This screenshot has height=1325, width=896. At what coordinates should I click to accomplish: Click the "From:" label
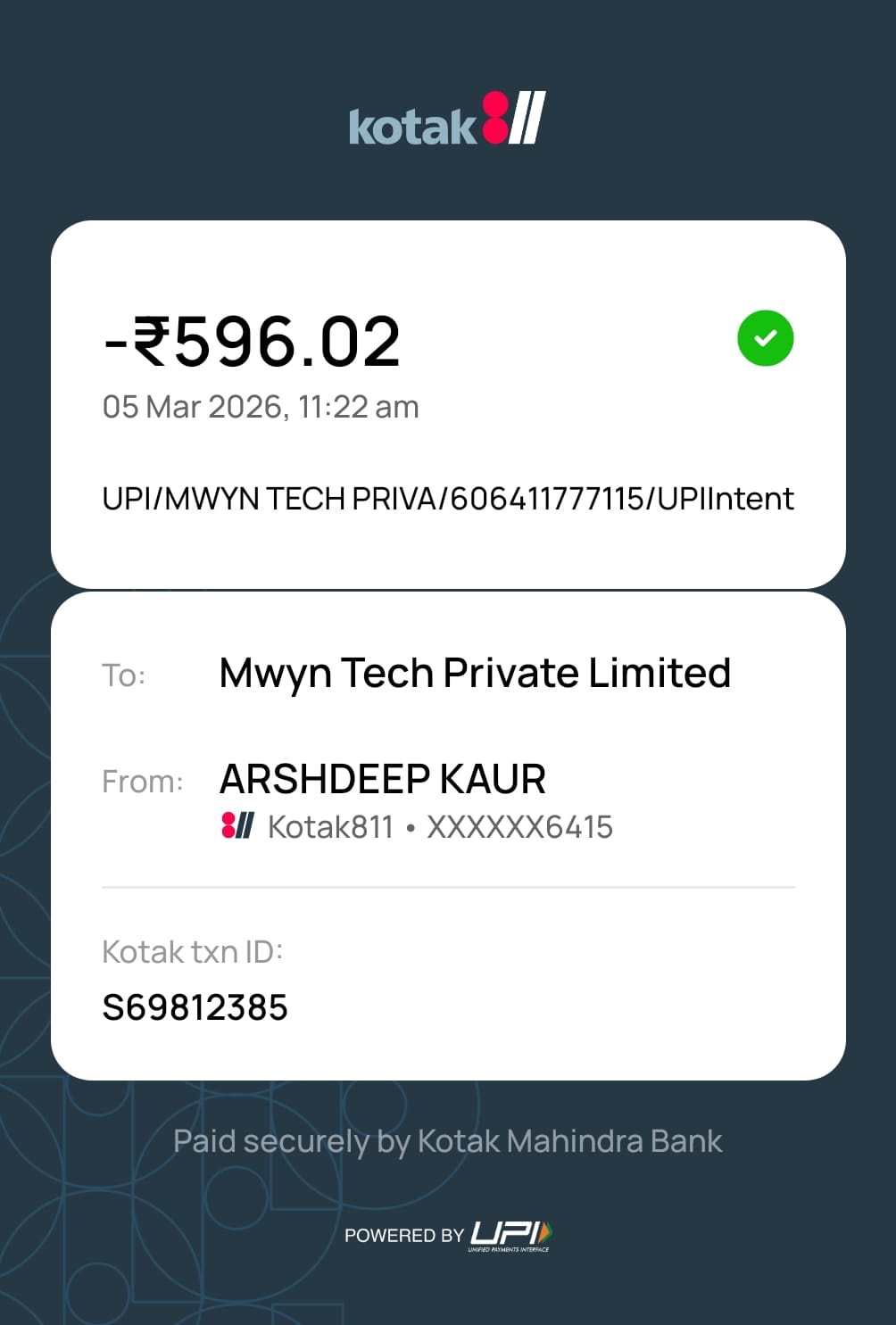pyautogui.click(x=143, y=782)
